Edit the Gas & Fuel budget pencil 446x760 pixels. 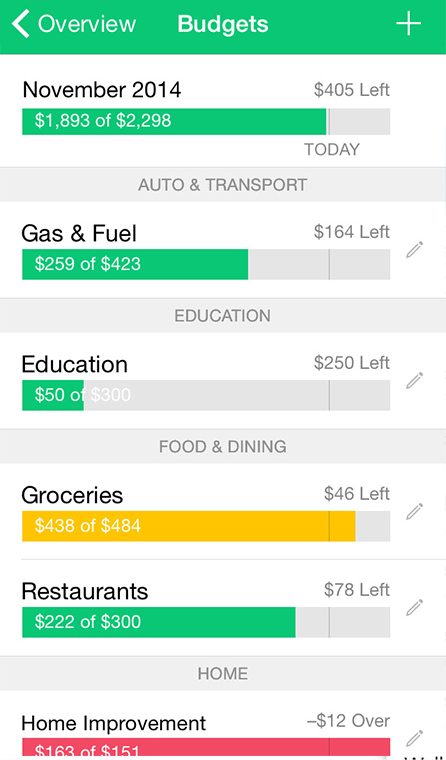[414, 250]
